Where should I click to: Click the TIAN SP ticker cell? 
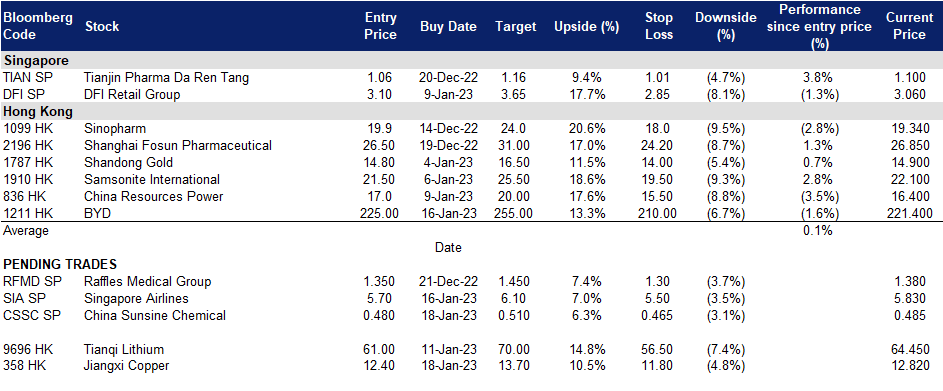click(x=27, y=77)
